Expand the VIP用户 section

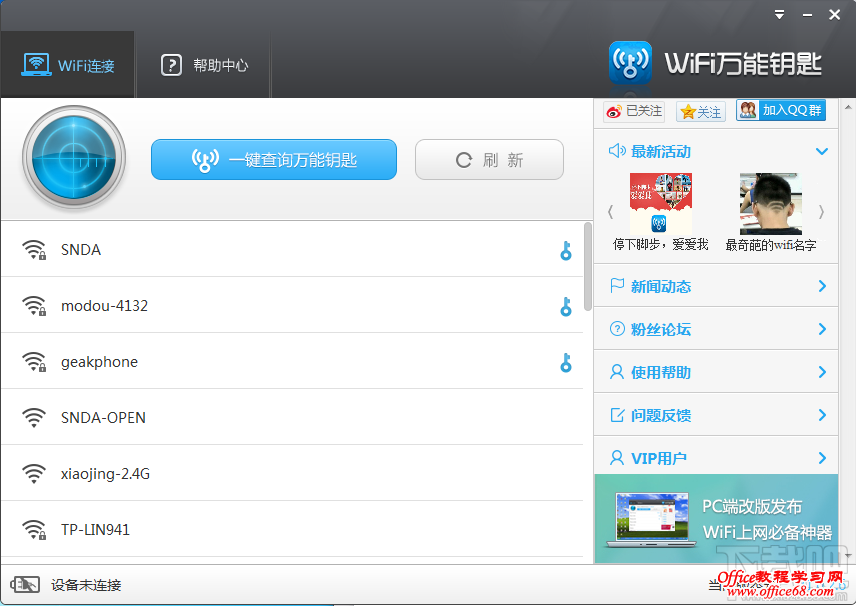click(716, 458)
